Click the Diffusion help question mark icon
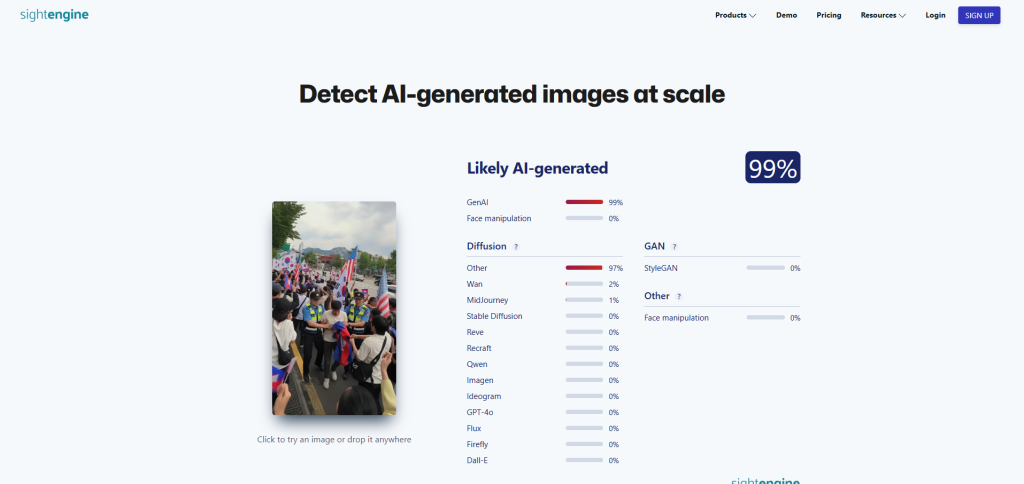Image resolution: width=1024 pixels, height=484 pixels. pyautogui.click(x=516, y=246)
